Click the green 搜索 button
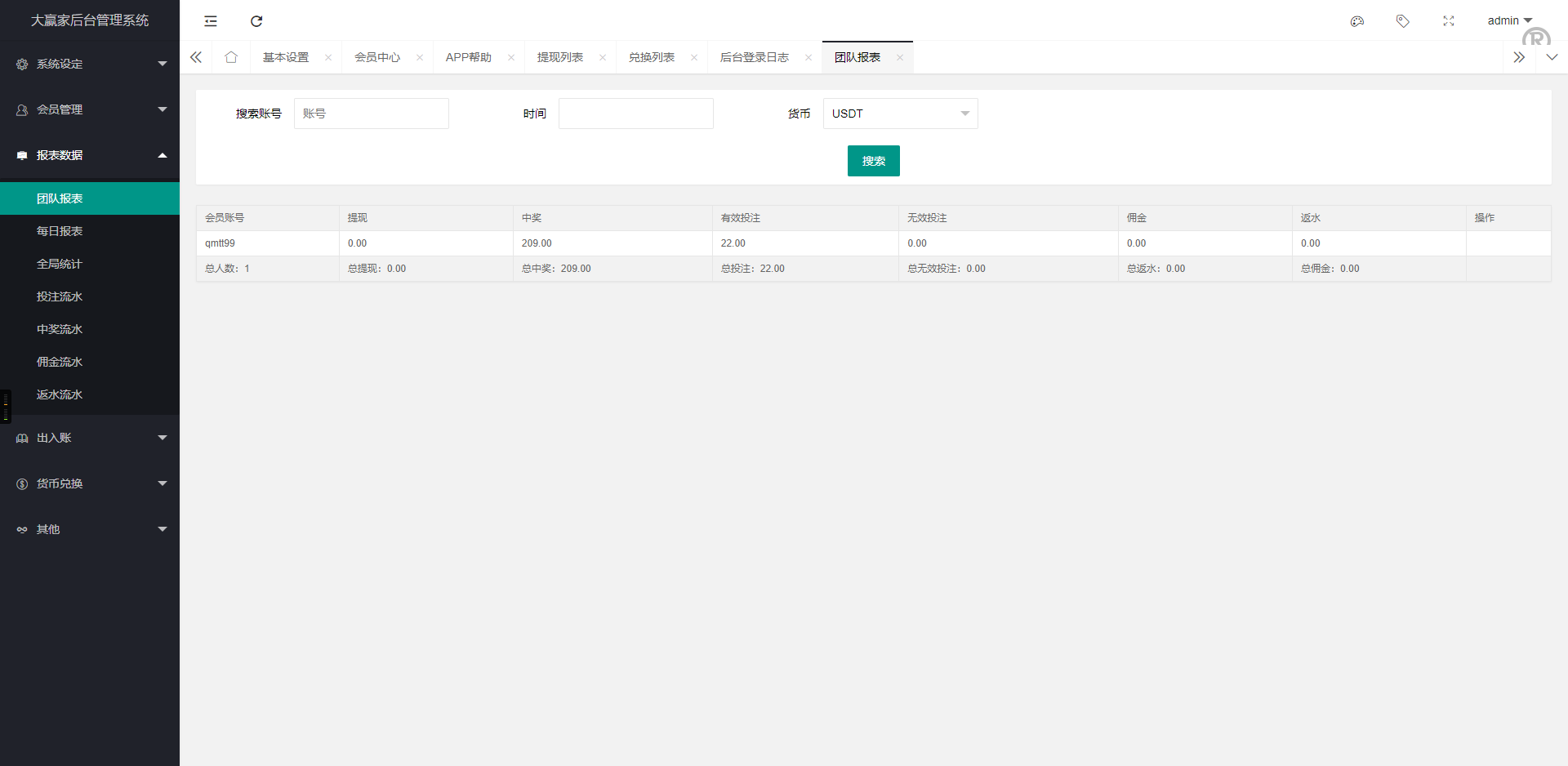Image resolution: width=1568 pixels, height=766 pixels. pyautogui.click(x=873, y=161)
